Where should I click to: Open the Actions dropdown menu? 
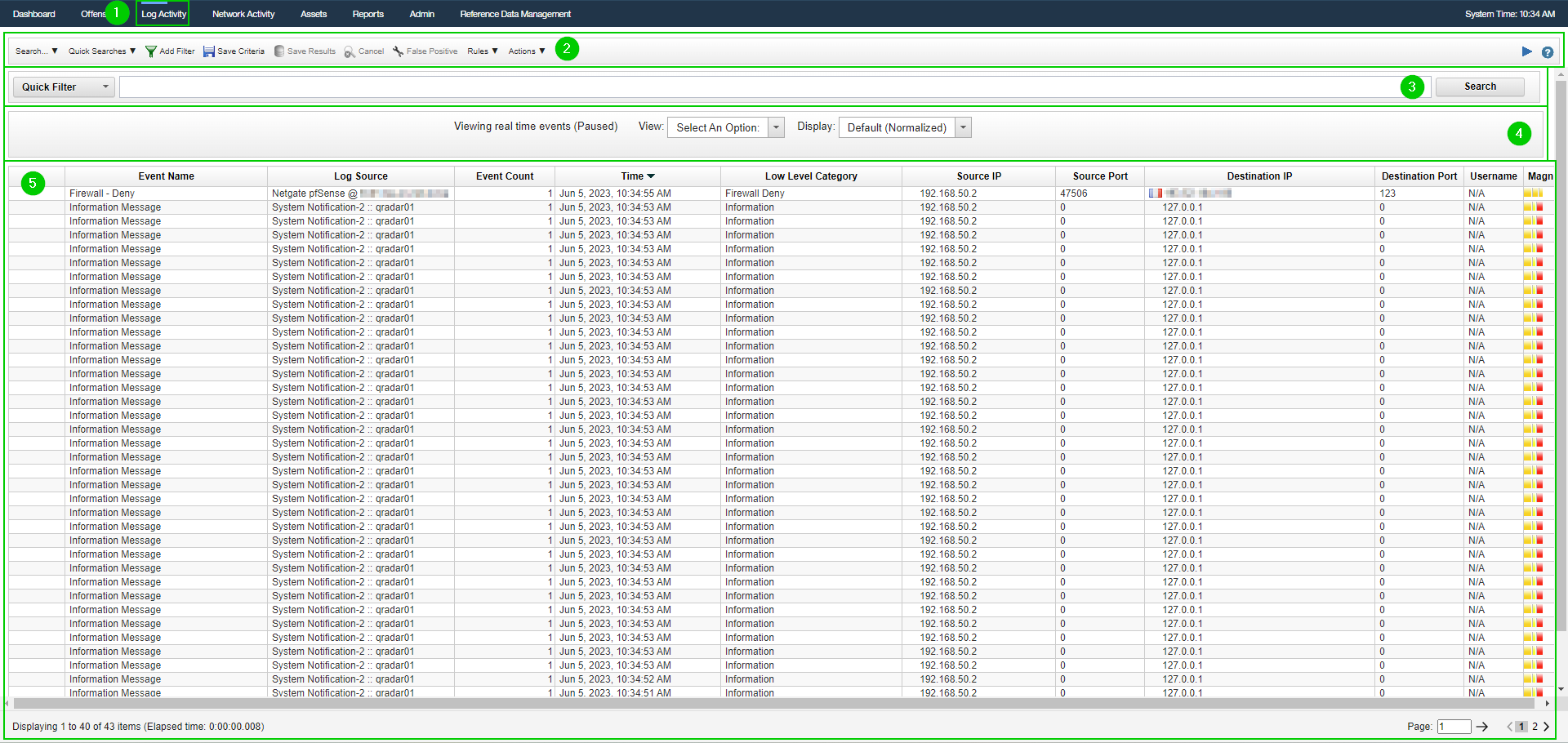click(527, 51)
